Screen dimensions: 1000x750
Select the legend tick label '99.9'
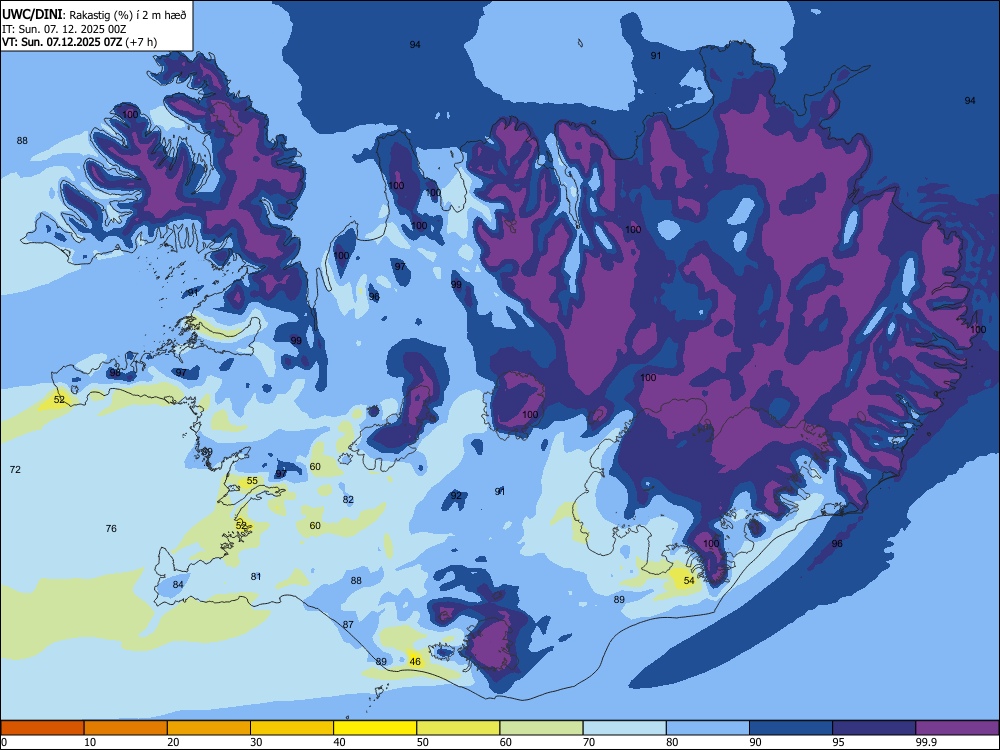(x=925, y=742)
